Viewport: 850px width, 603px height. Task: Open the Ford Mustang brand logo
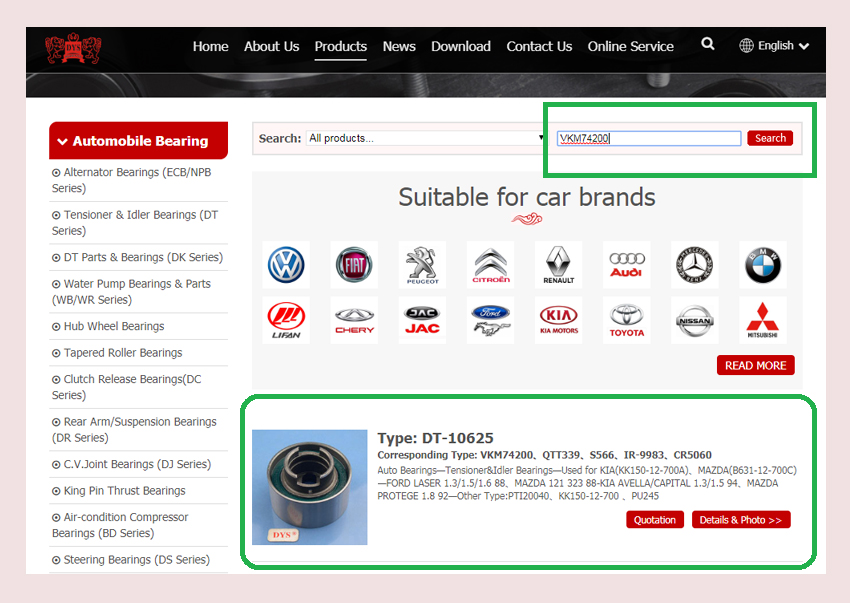490,320
